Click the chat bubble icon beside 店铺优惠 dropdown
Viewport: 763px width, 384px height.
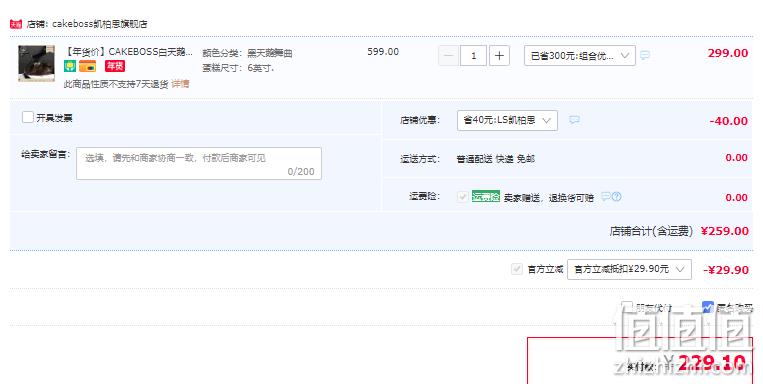tap(575, 120)
